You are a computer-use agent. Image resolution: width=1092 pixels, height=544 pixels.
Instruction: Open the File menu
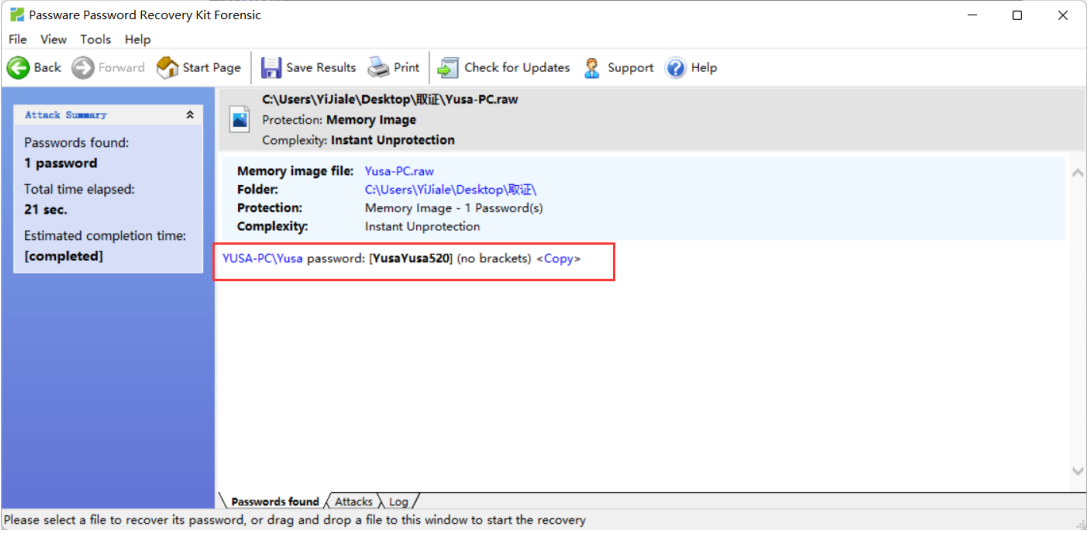17,40
